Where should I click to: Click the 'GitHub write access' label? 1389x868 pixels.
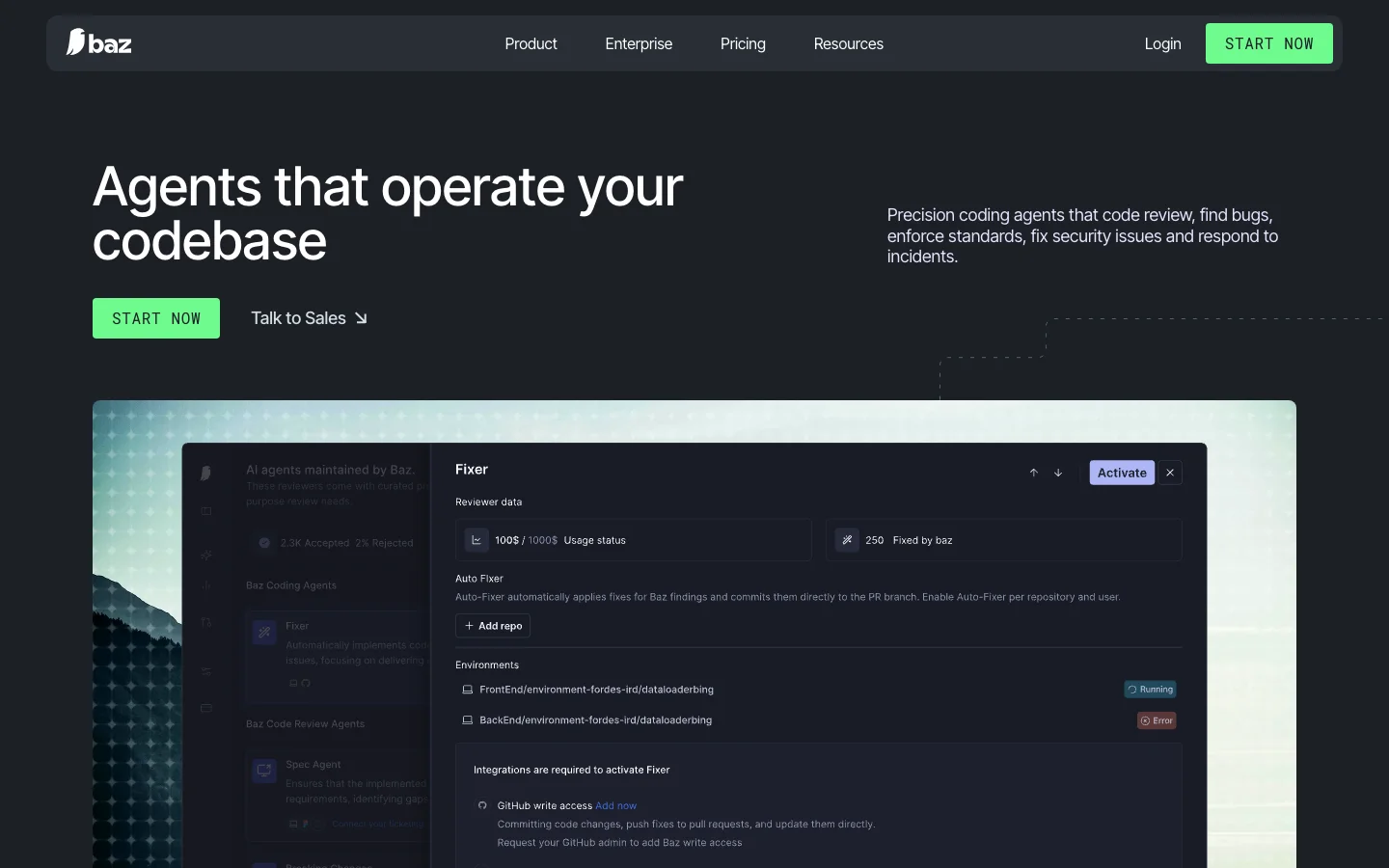tap(545, 805)
